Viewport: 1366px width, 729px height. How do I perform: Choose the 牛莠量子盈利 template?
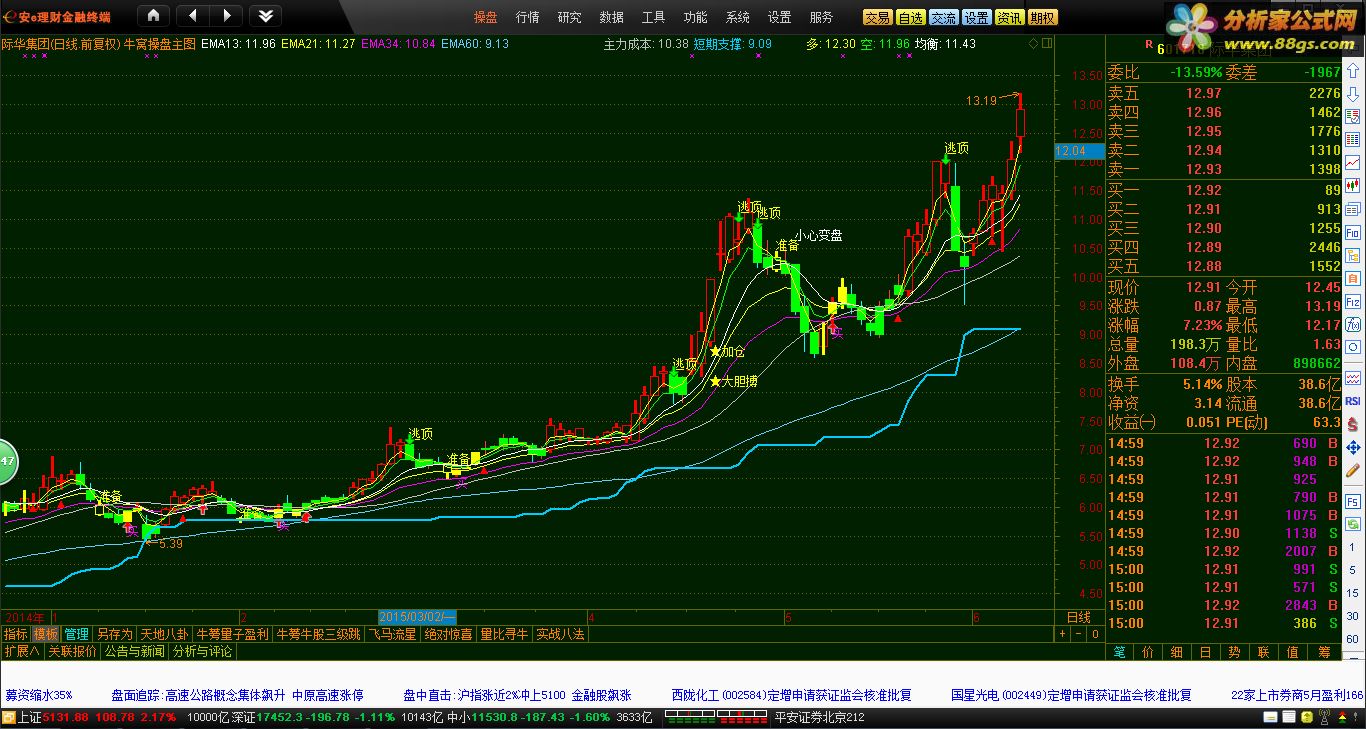coord(232,634)
